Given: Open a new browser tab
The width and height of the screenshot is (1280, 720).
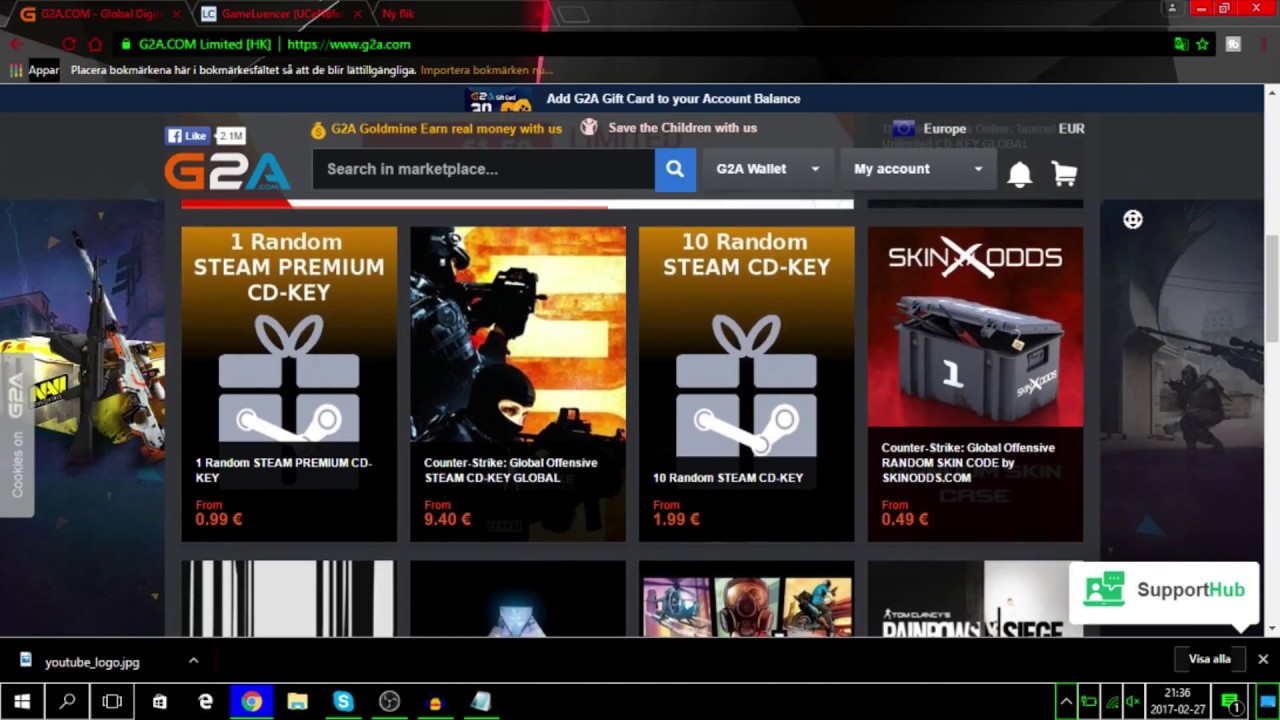Looking at the screenshot, I should point(573,14).
